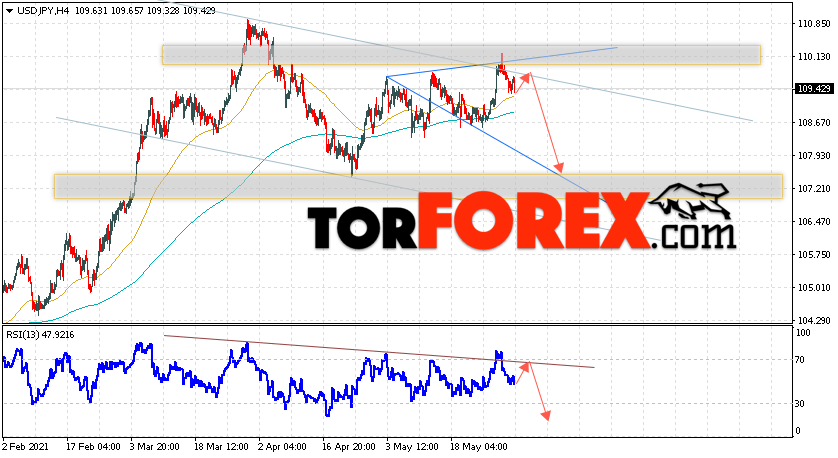Click price scale value 110.130
This screenshot has height=458, width=838.
click(x=814, y=57)
